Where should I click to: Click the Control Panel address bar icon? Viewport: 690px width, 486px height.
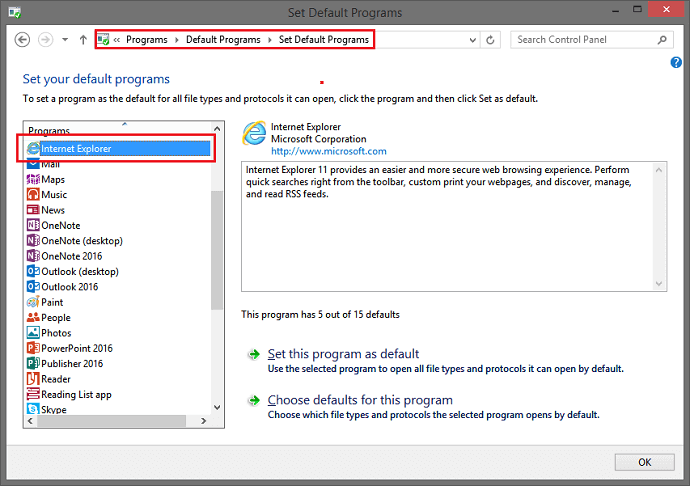(103, 40)
